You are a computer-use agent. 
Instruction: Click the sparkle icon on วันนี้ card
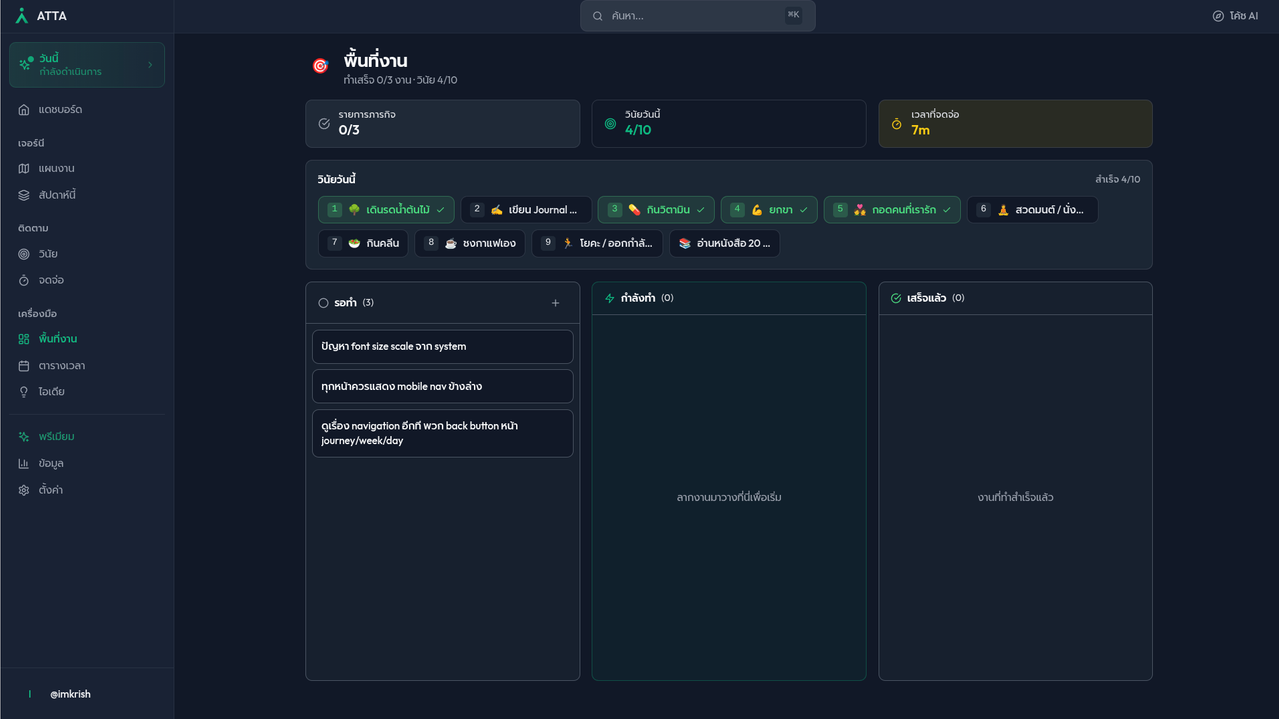click(x=25, y=65)
